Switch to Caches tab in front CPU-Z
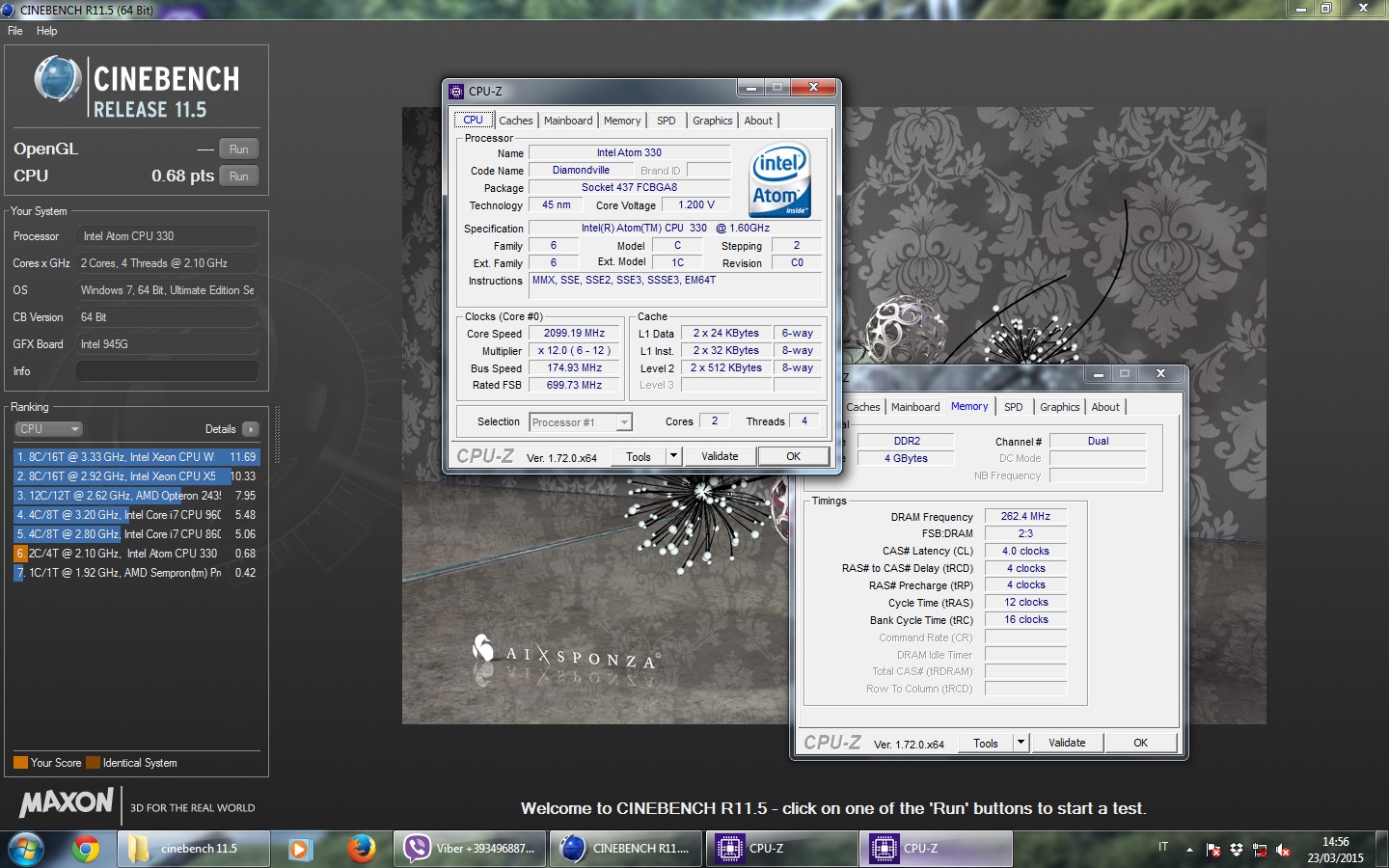Image resolution: width=1389 pixels, height=868 pixels. point(515,121)
